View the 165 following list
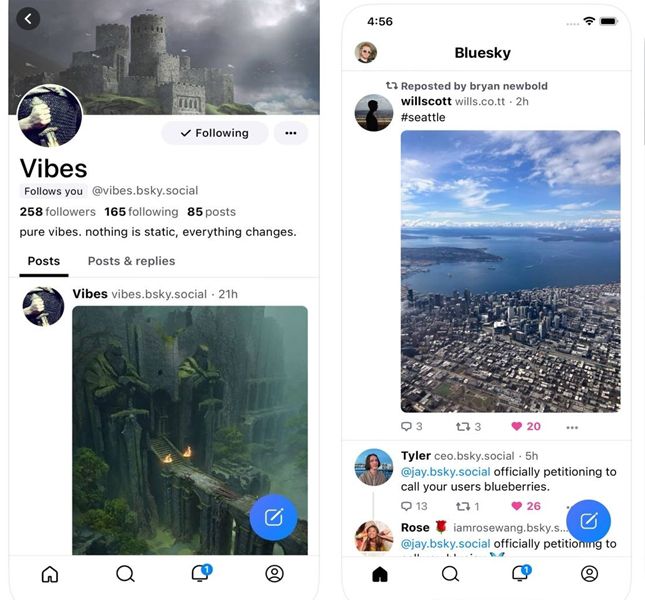This screenshot has width=645, height=600. (x=141, y=212)
